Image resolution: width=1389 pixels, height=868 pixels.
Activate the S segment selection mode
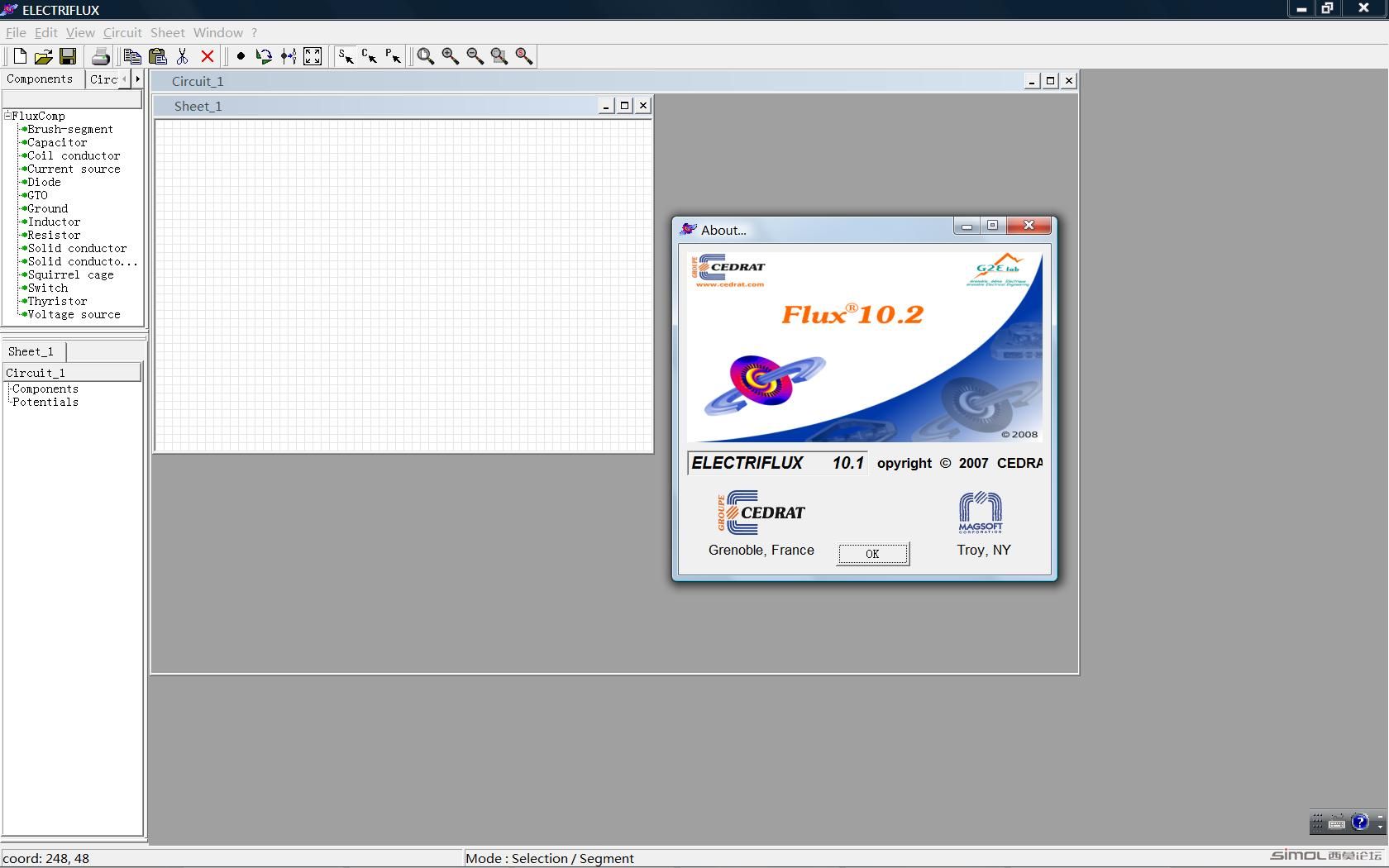pyautogui.click(x=346, y=56)
